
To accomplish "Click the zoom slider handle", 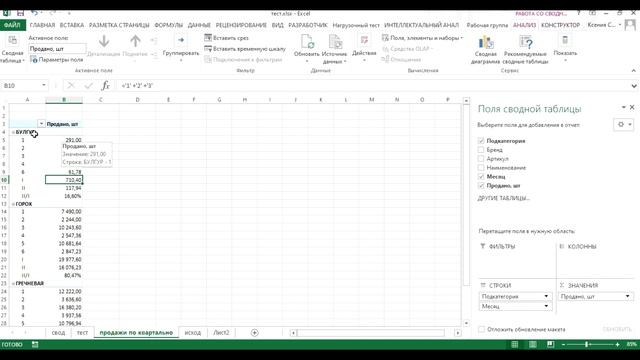I will [x=587, y=344].
